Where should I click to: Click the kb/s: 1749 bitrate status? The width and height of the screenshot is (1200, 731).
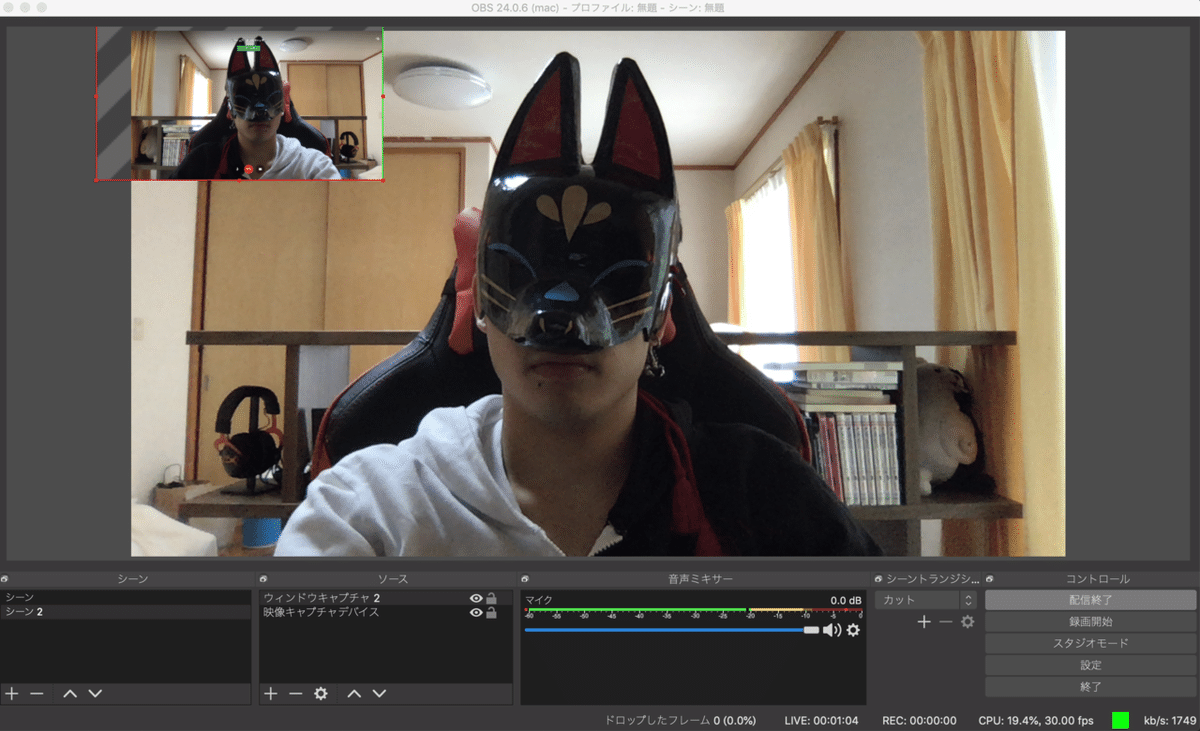click(1170, 720)
